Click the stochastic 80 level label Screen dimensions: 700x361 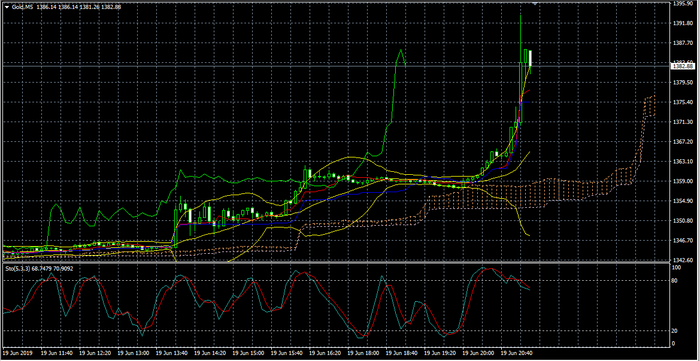pos(676,281)
